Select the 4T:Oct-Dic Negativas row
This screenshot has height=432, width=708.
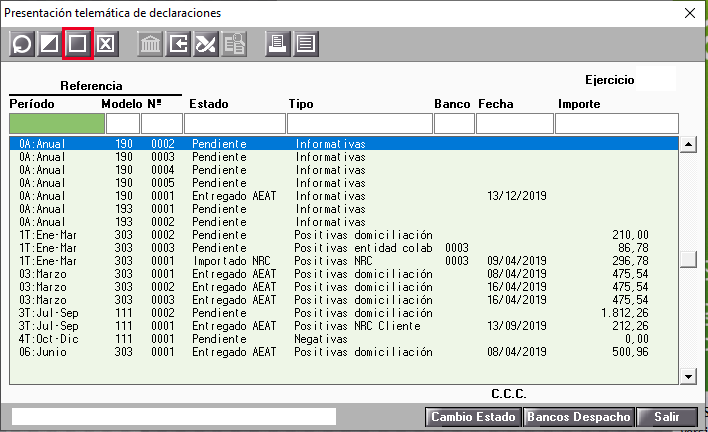pyautogui.click(x=344, y=339)
